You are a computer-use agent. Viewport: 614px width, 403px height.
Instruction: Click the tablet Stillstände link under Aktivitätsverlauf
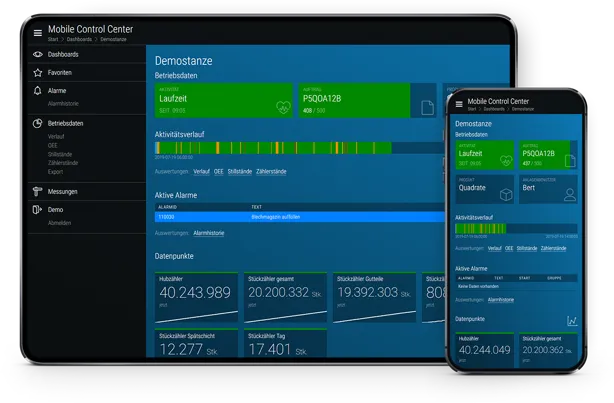tap(240, 172)
